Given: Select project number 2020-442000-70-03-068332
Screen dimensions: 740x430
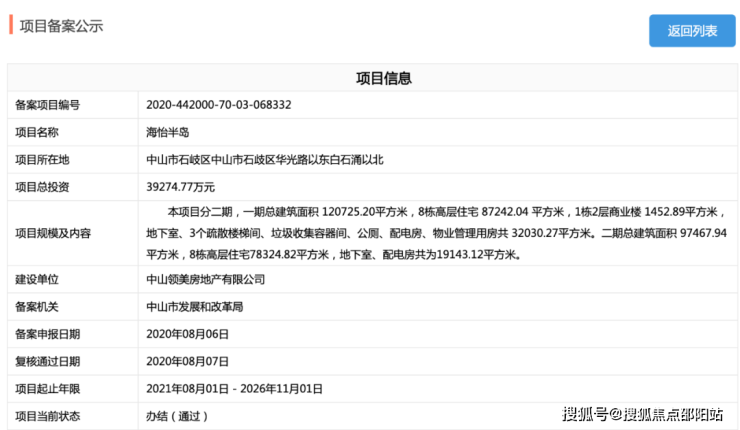Looking at the screenshot, I should [x=219, y=105].
